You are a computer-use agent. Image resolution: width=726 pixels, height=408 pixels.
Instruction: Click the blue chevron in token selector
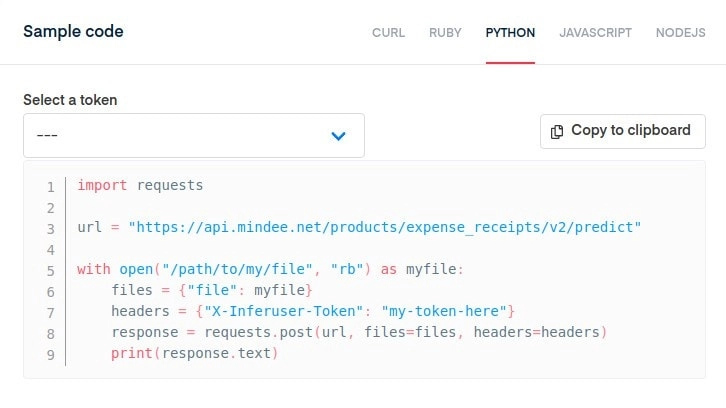tap(338, 136)
